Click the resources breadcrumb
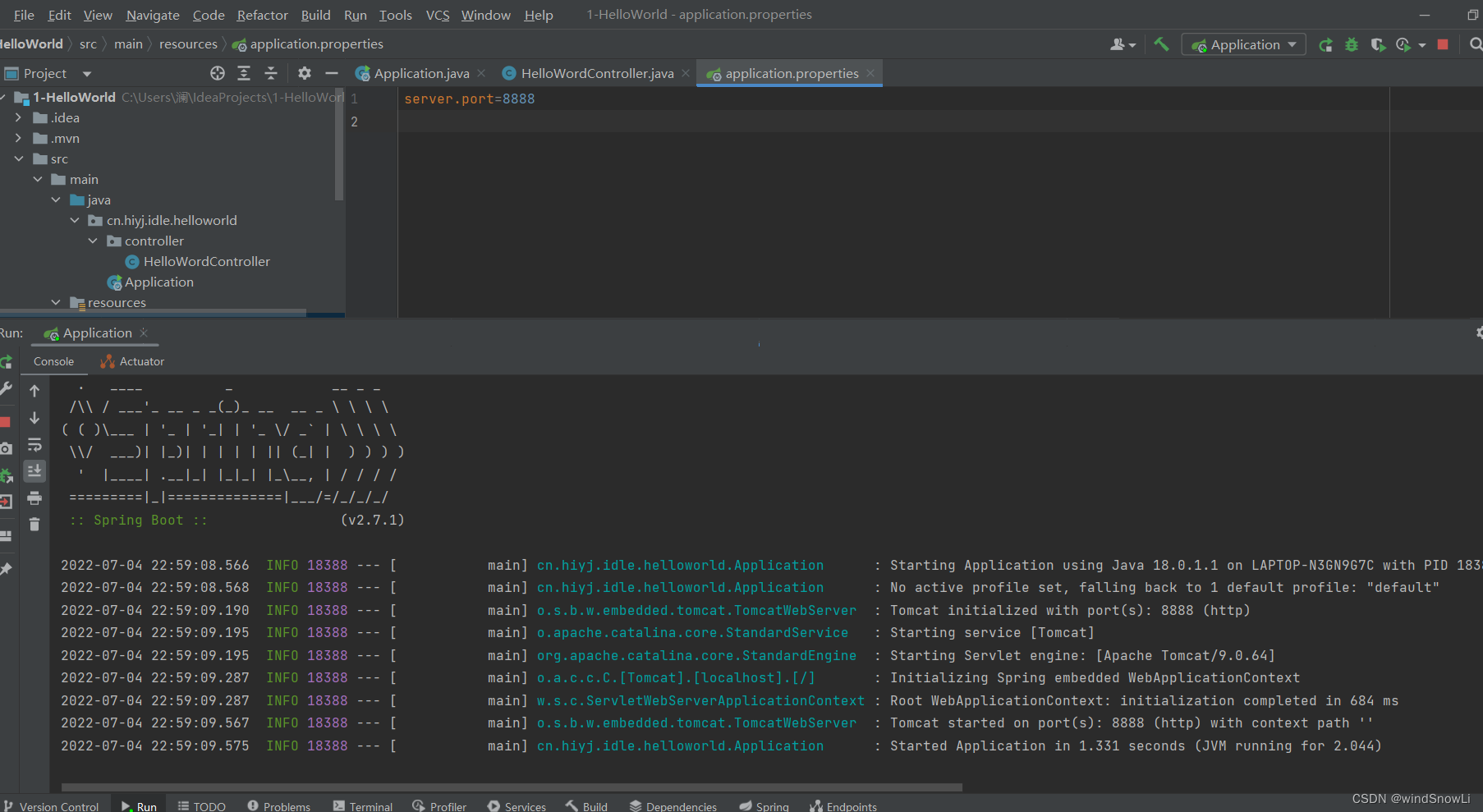Viewport: 1483px width, 812px height. [188, 44]
